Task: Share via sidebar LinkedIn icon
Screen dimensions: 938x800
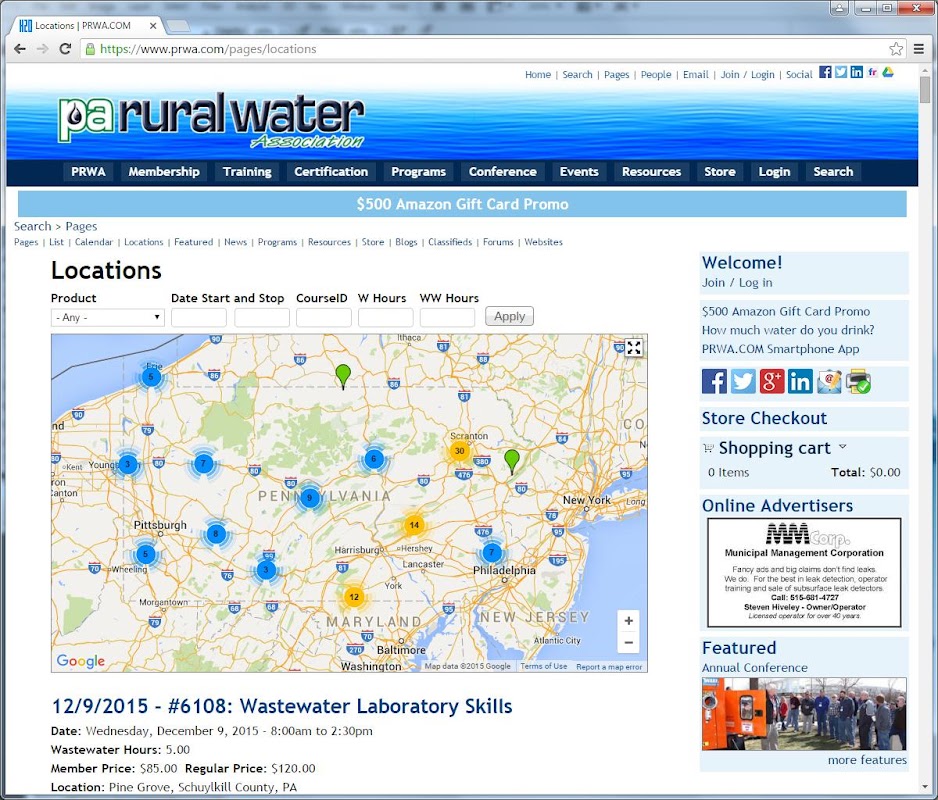Action: pos(800,381)
